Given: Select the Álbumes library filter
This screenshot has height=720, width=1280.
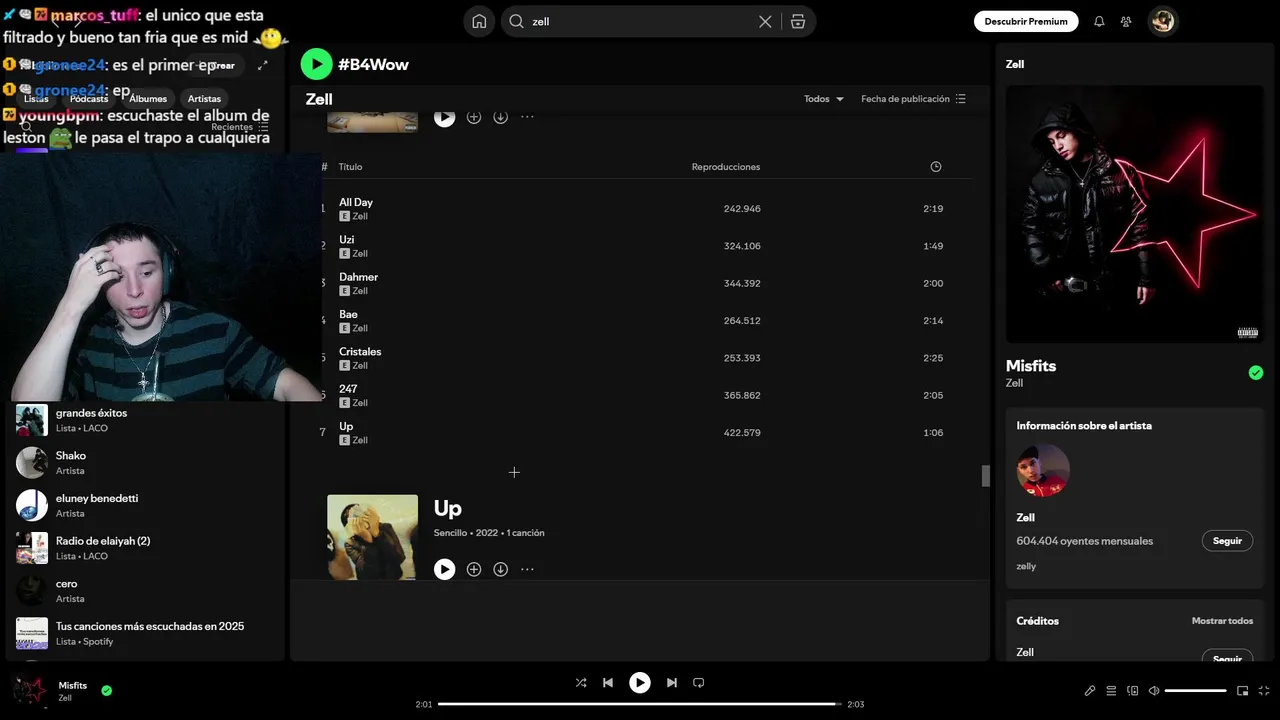Looking at the screenshot, I should (x=148, y=99).
